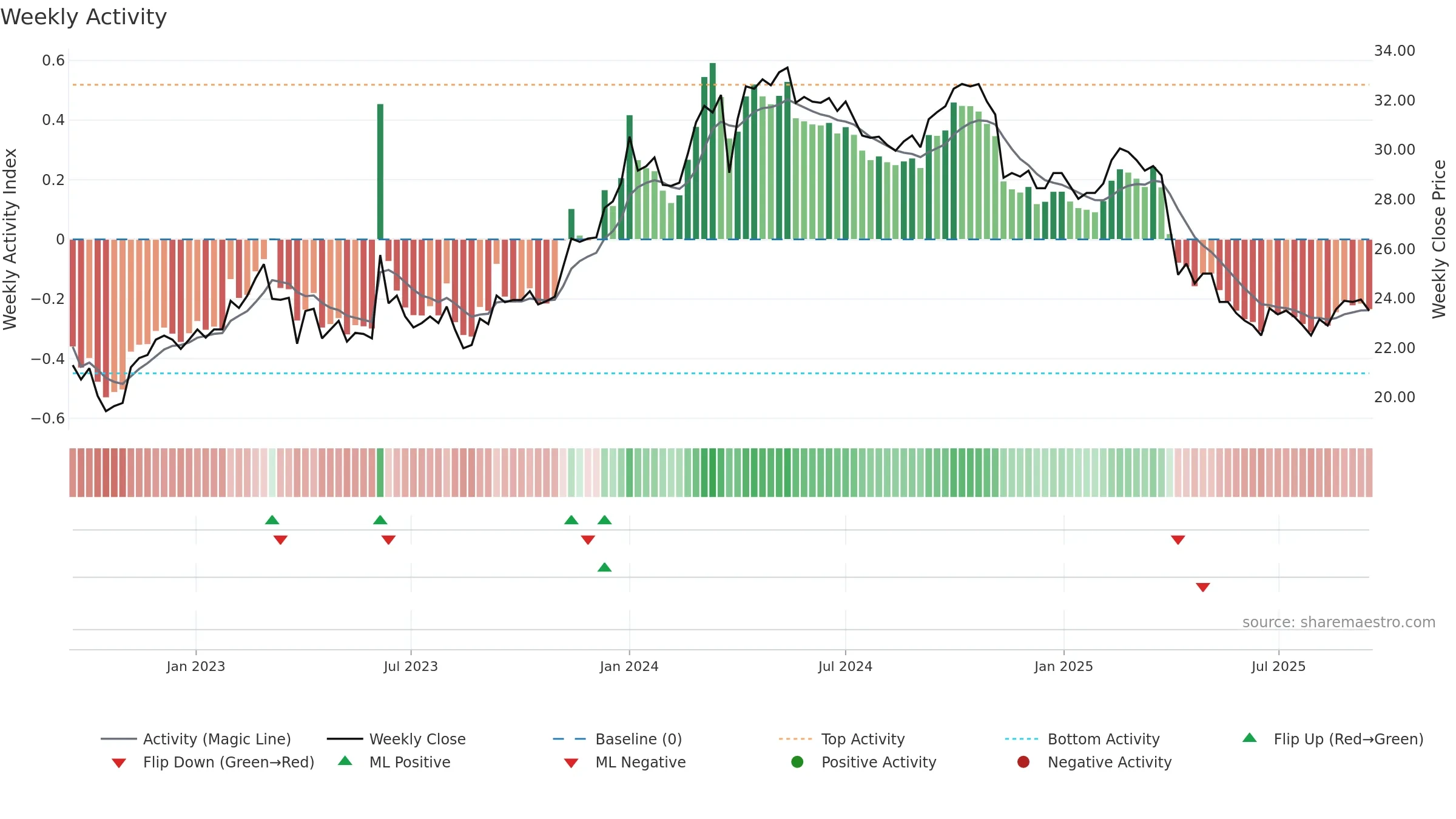
Task: Click the Weekly Activity Index axis title
Action: 10,239
